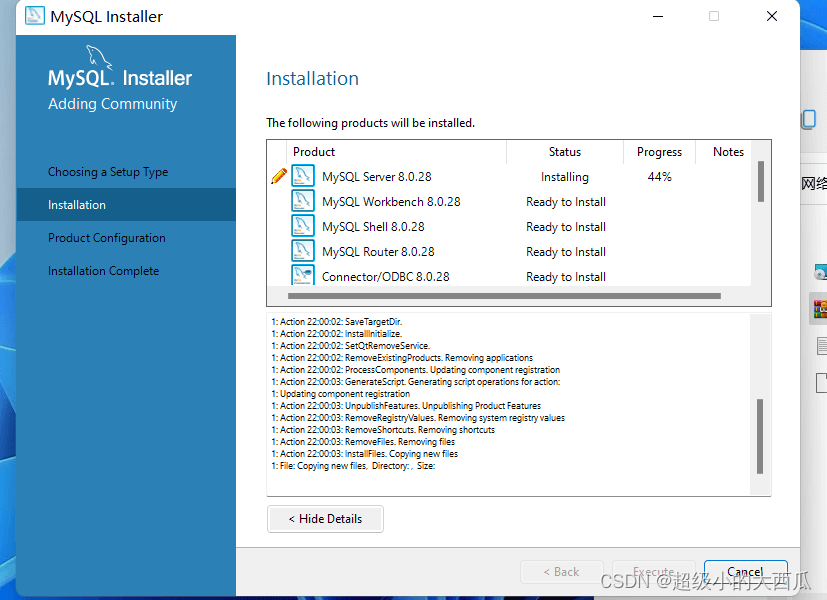The image size is (827, 600).
Task: Click the horizontal scrollbar of the product list
Action: click(x=504, y=296)
